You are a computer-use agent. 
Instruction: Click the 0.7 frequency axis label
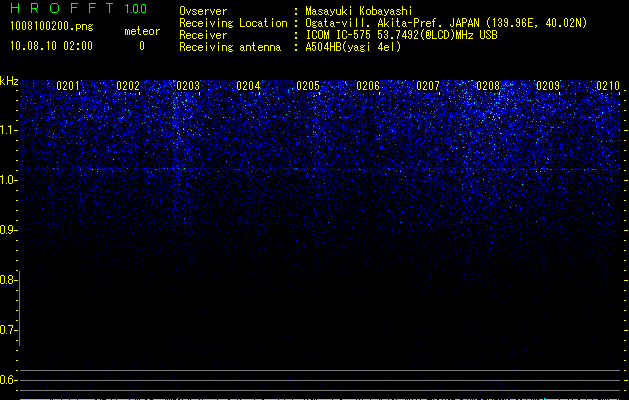pyautogui.click(x=8, y=330)
